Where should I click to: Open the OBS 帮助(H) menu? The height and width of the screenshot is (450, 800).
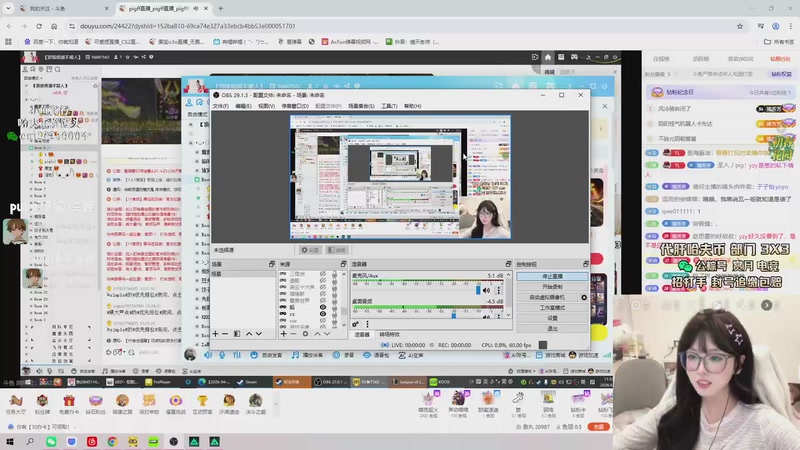click(412, 106)
